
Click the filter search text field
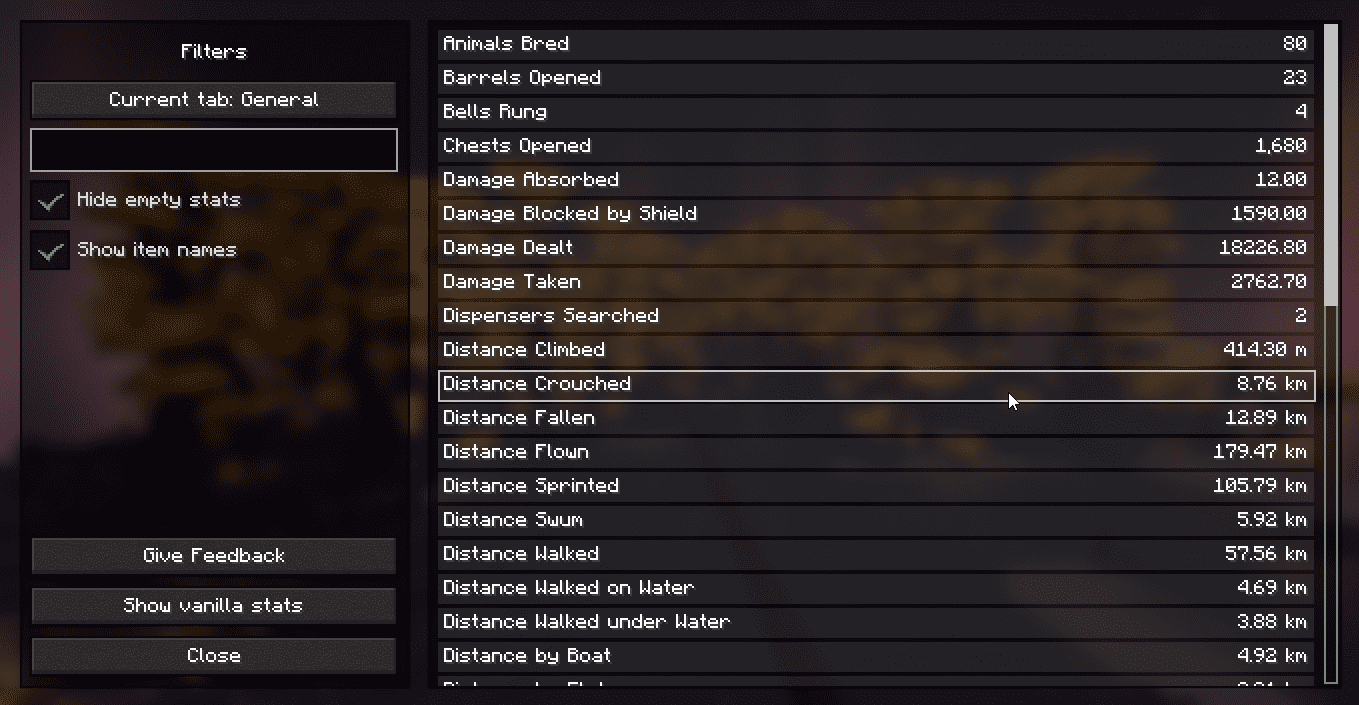[x=214, y=150]
